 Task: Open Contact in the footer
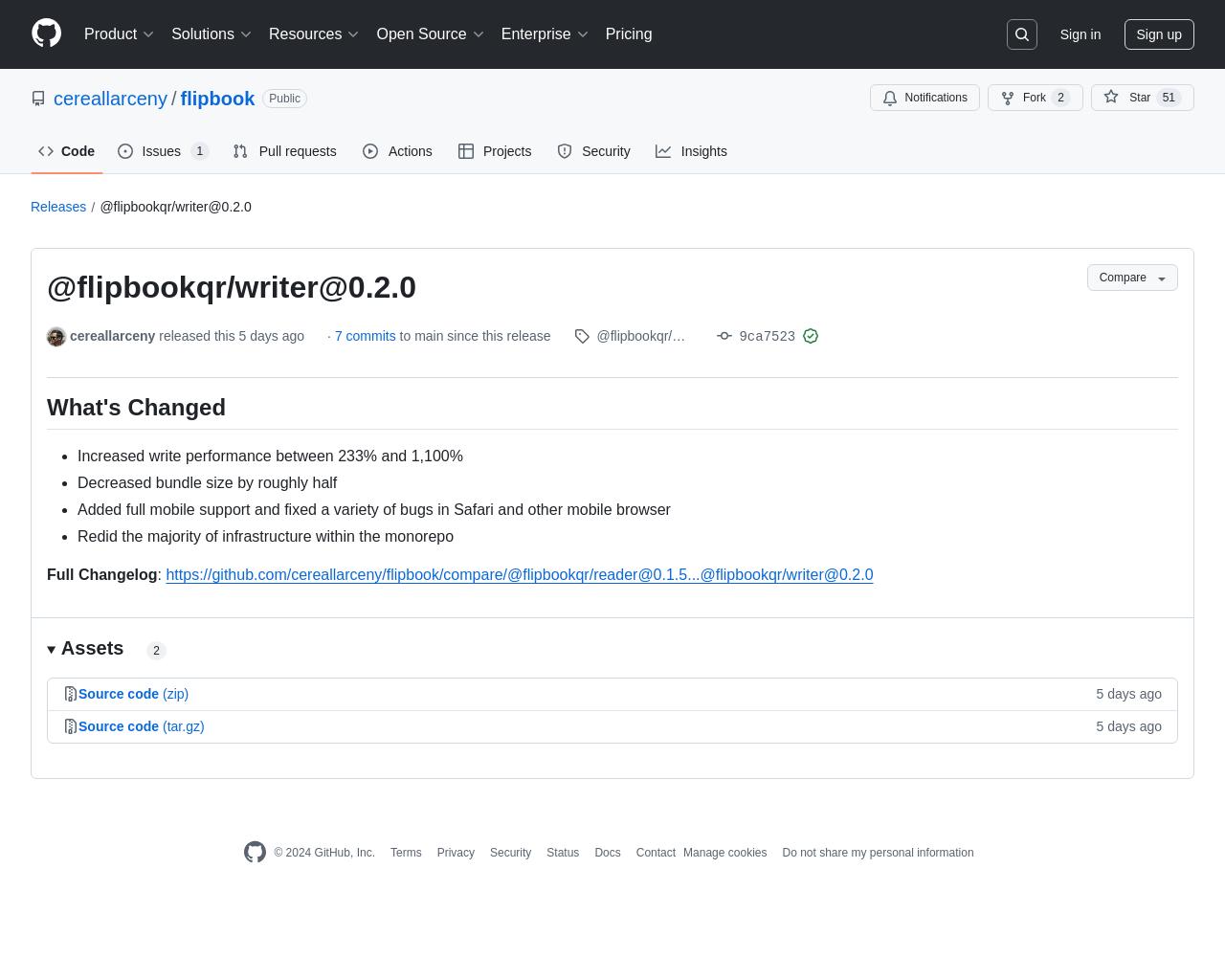pos(656,853)
